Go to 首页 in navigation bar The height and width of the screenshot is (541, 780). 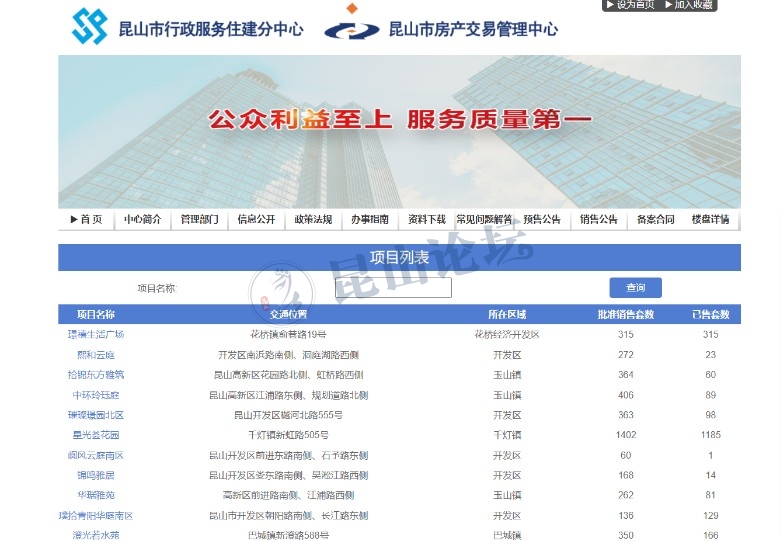pyautogui.click(x=86, y=220)
